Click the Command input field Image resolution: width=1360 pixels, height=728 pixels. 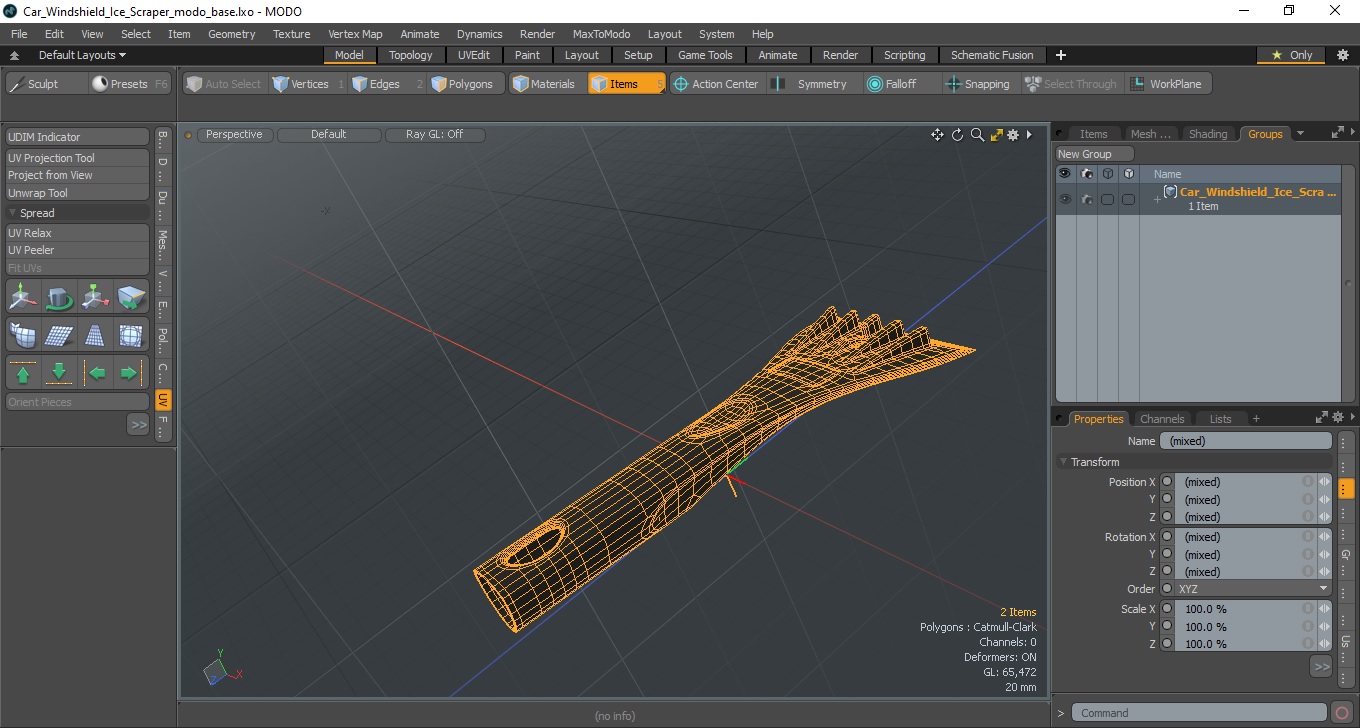(1200, 713)
